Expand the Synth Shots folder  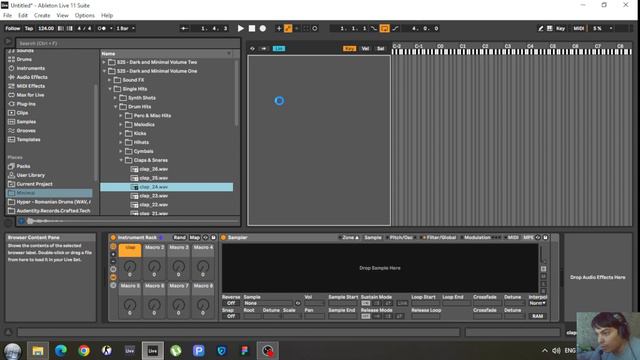coord(116,98)
